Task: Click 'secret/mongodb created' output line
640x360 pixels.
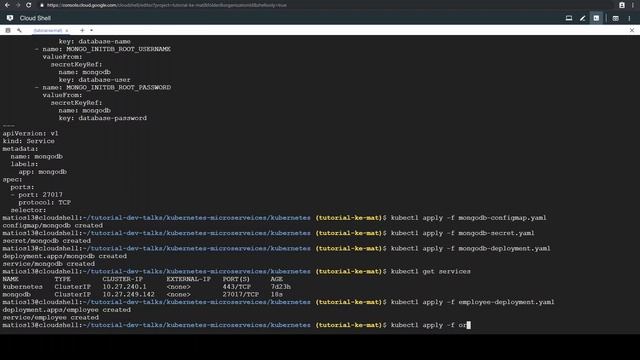Action: (x=47, y=241)
